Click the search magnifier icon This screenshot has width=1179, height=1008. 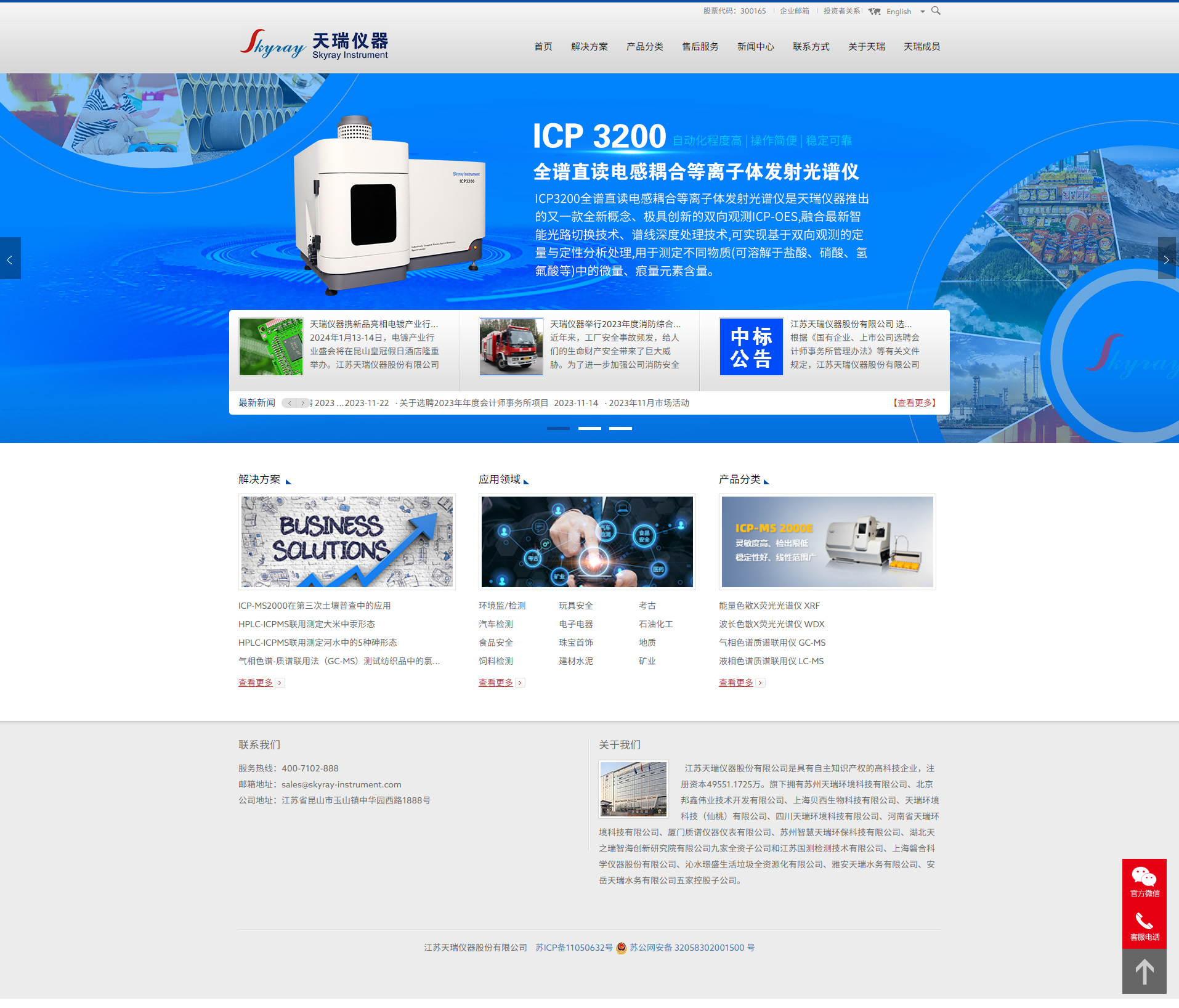(x=936, y=10)
